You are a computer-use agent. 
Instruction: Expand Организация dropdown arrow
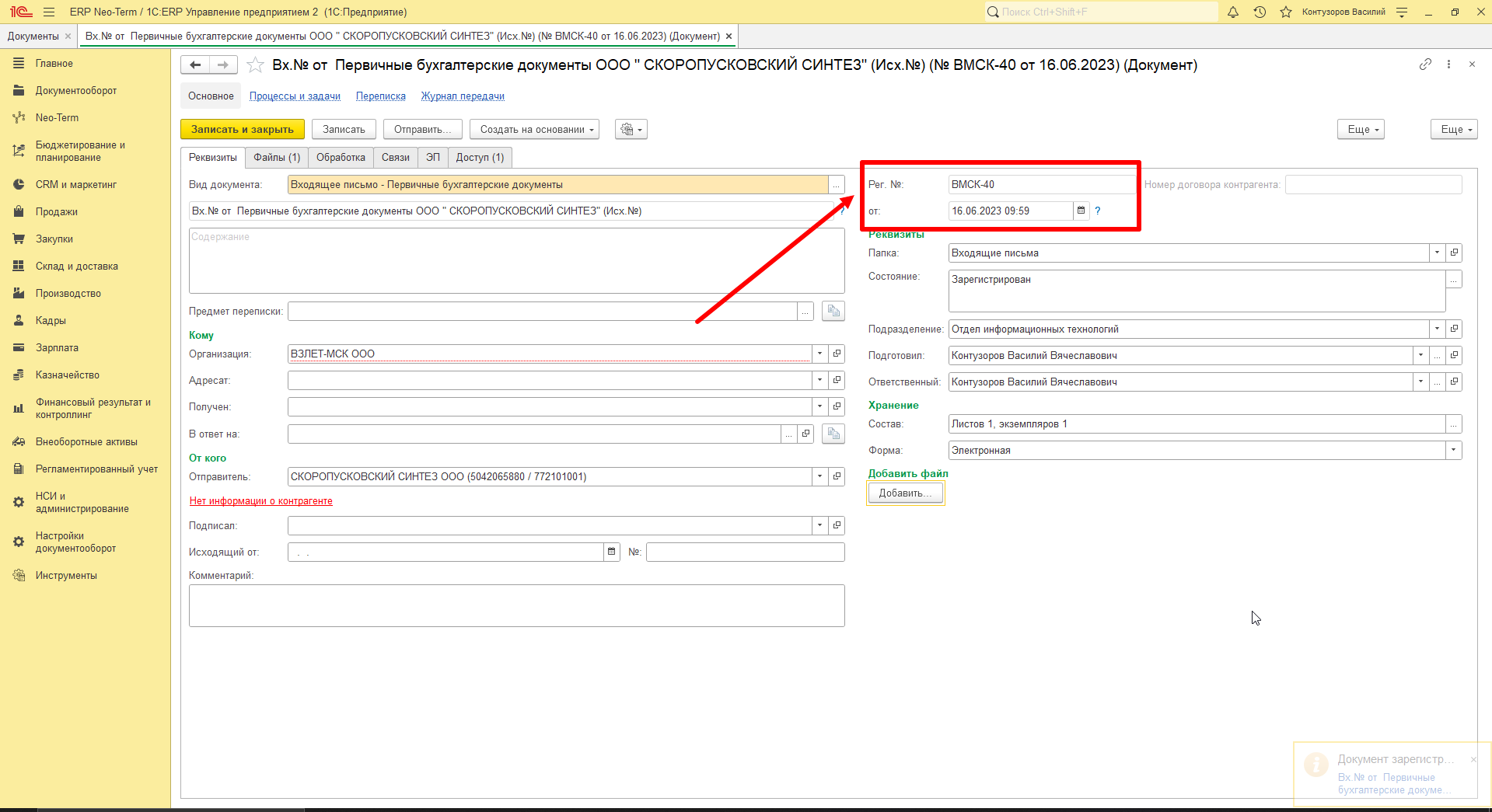coord(819,354)
